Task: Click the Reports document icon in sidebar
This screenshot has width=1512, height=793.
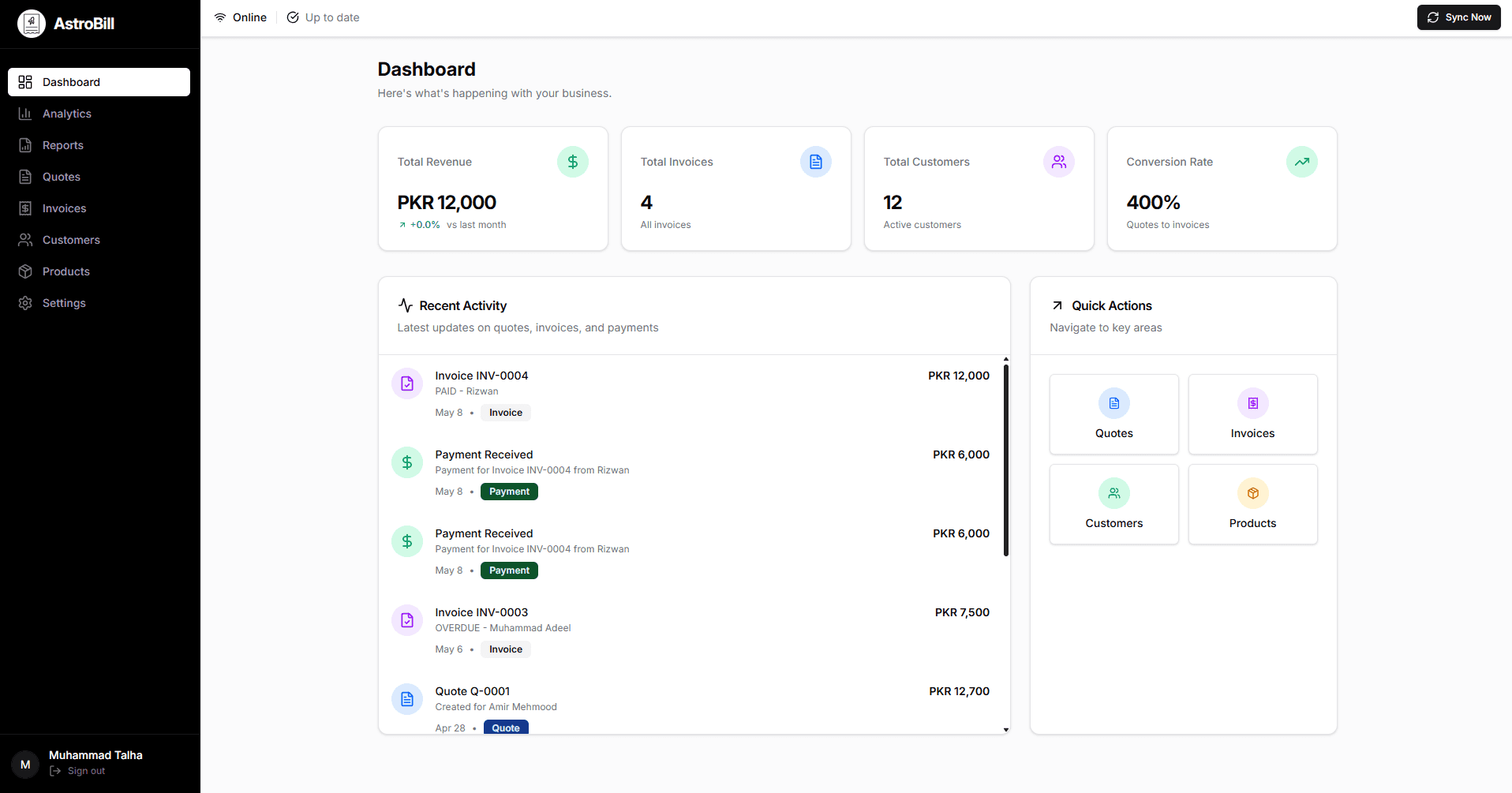Action: pyautogui.click(x=25, y=145)
